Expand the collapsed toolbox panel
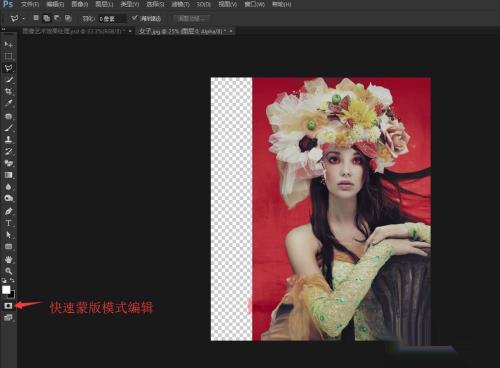Screen dimensions: 500x368 pos(4,29)
